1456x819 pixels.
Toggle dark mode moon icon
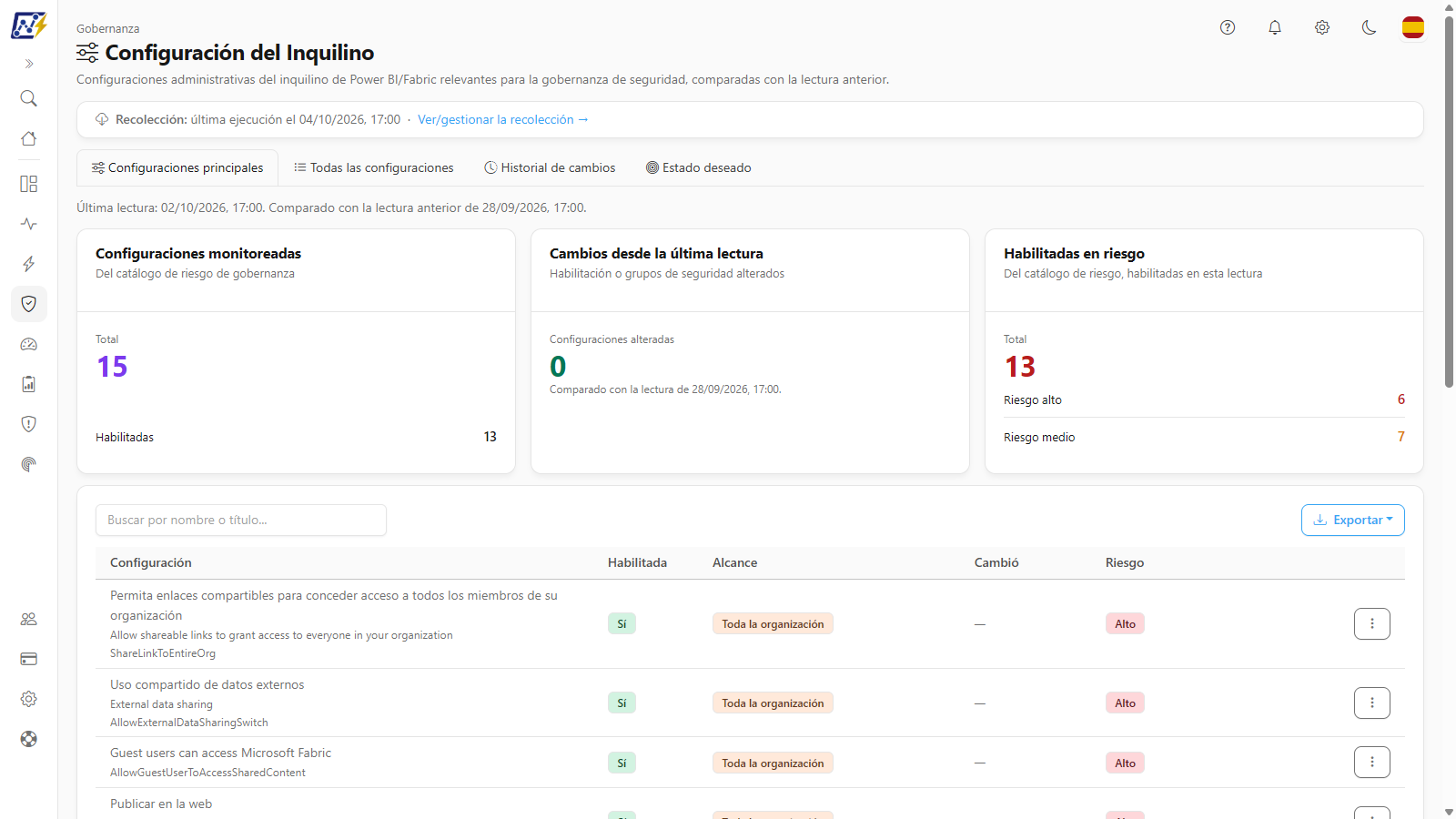[1370, 27]
